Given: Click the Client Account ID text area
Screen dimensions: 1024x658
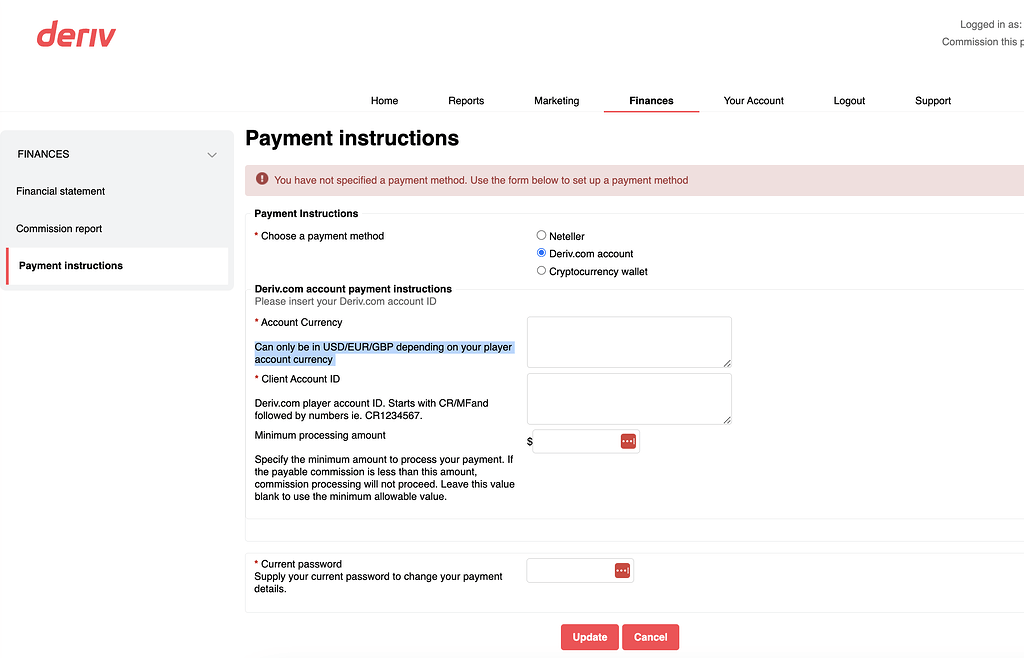Looking at the screenshot, I should 629,398.
